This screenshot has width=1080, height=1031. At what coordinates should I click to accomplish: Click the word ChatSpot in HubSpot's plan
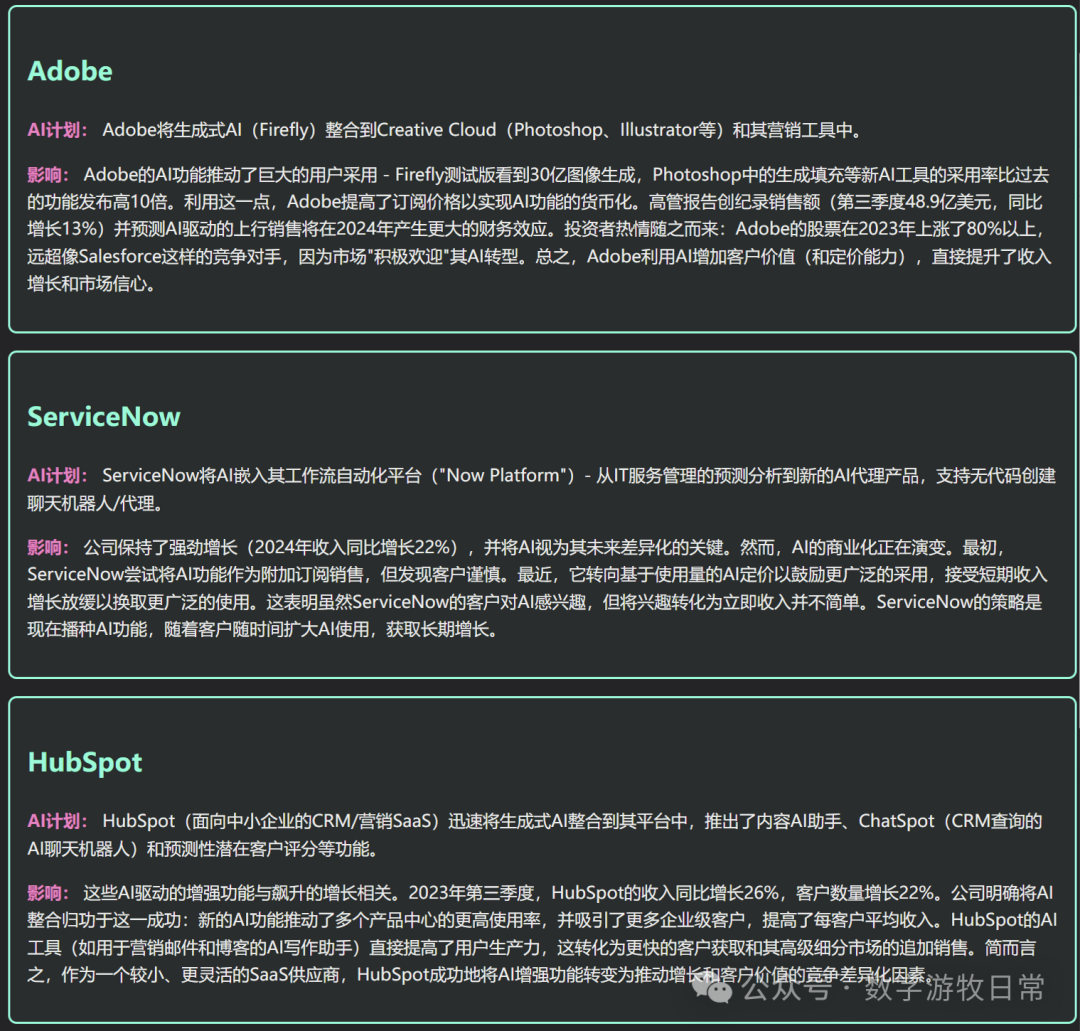(x=897, y=822)
